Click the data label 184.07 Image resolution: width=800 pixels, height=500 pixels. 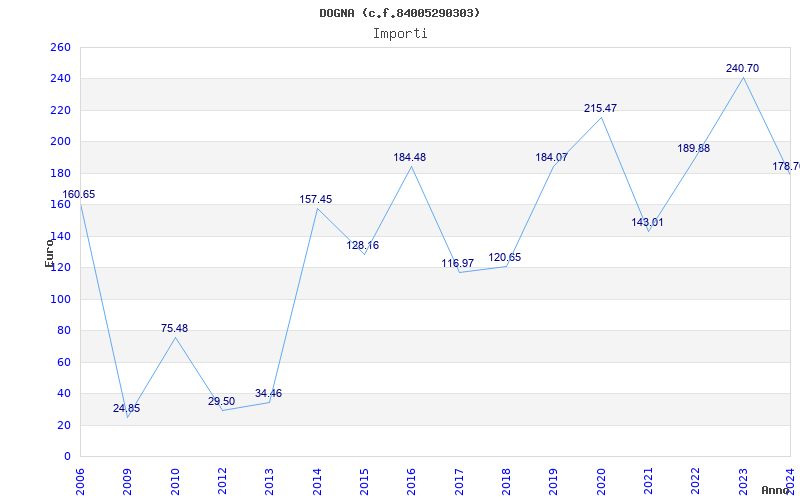click(552, 158)
